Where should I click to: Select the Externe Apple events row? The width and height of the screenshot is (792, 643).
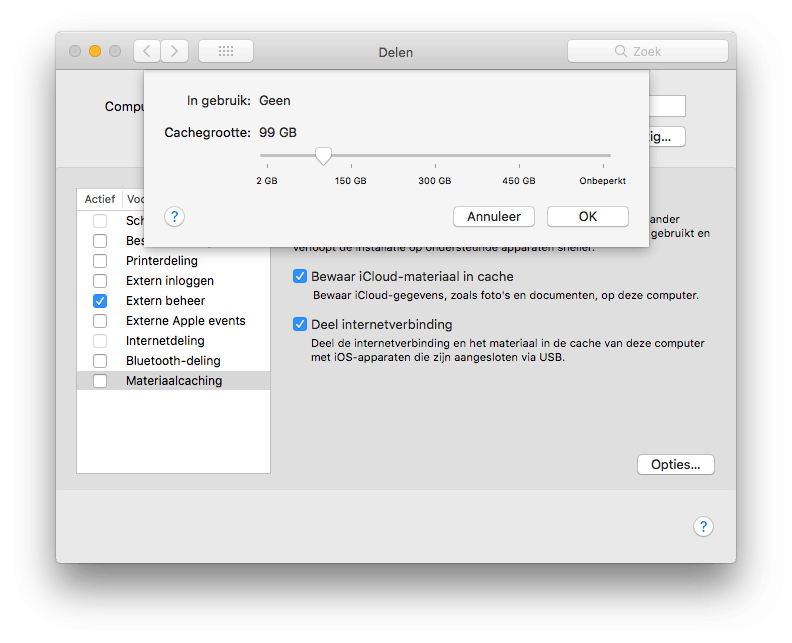[173, 321]
